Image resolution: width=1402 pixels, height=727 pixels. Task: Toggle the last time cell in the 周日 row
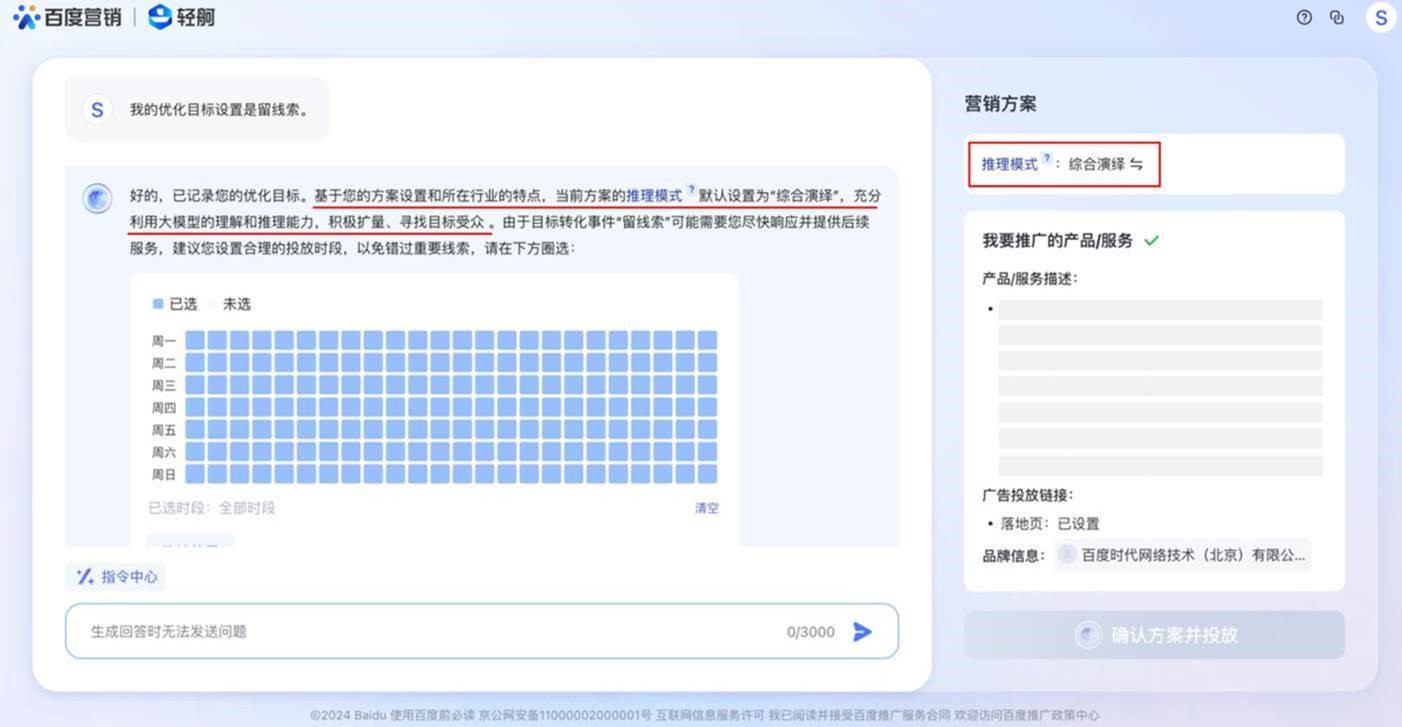pos(707,474)
